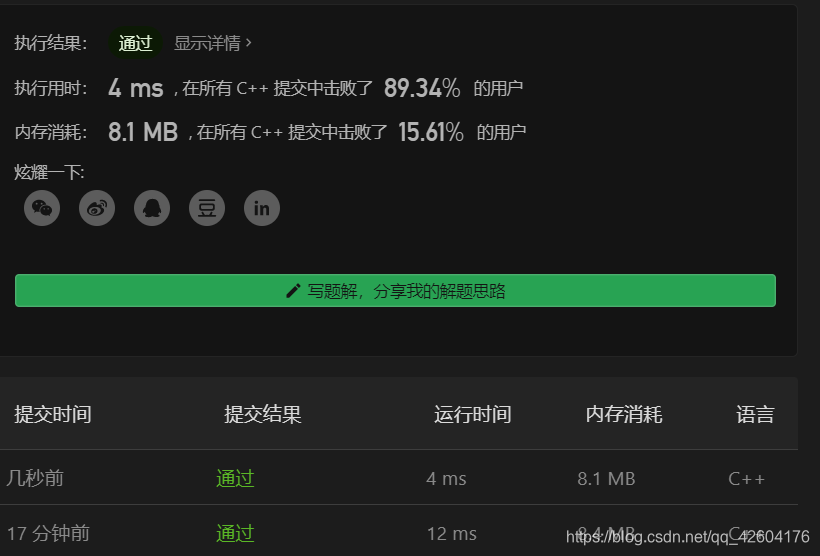Click the 通过 status badge at top
This screenshot has height=556, width=820.
135,43
